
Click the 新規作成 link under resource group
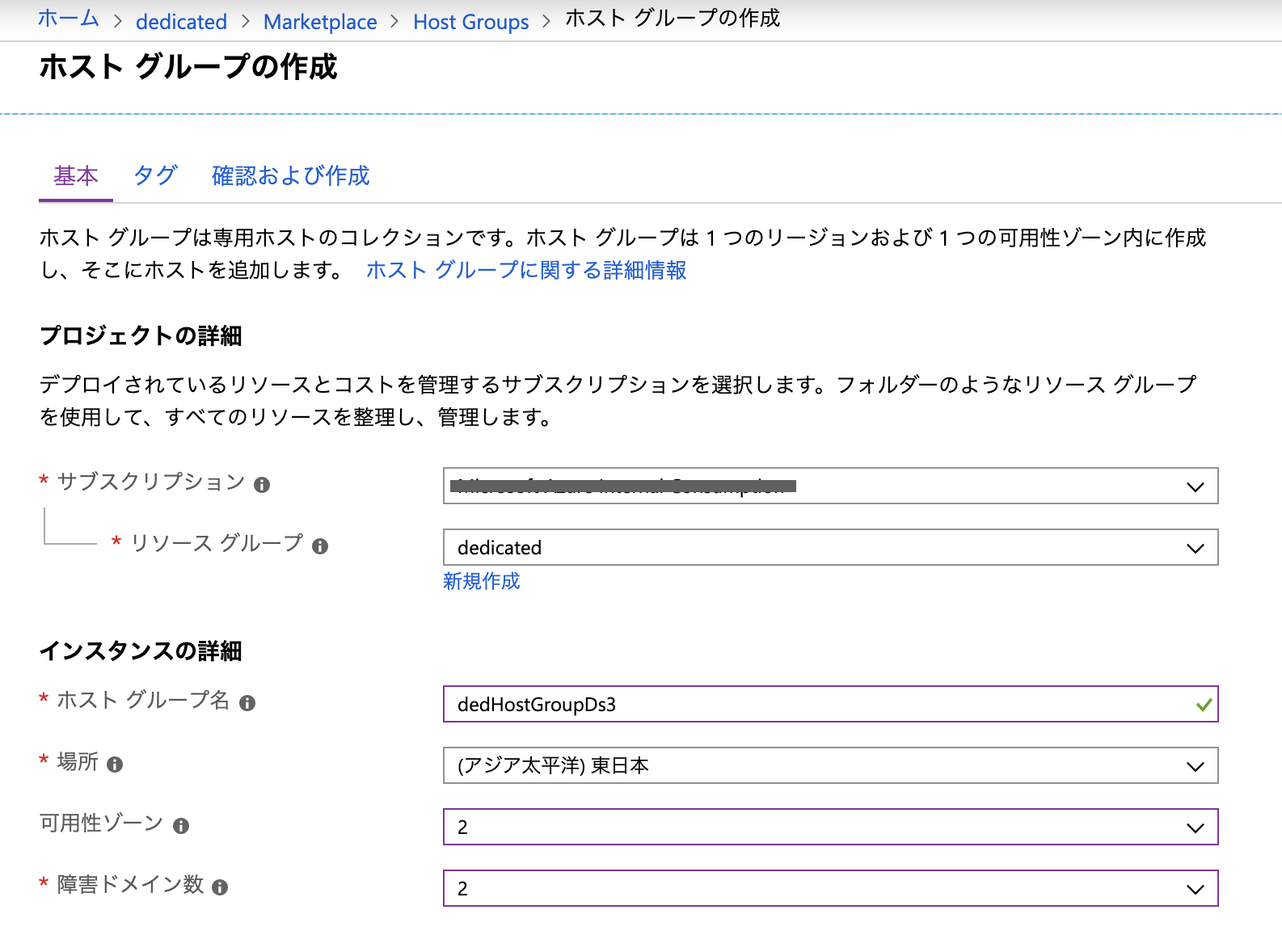481,581
